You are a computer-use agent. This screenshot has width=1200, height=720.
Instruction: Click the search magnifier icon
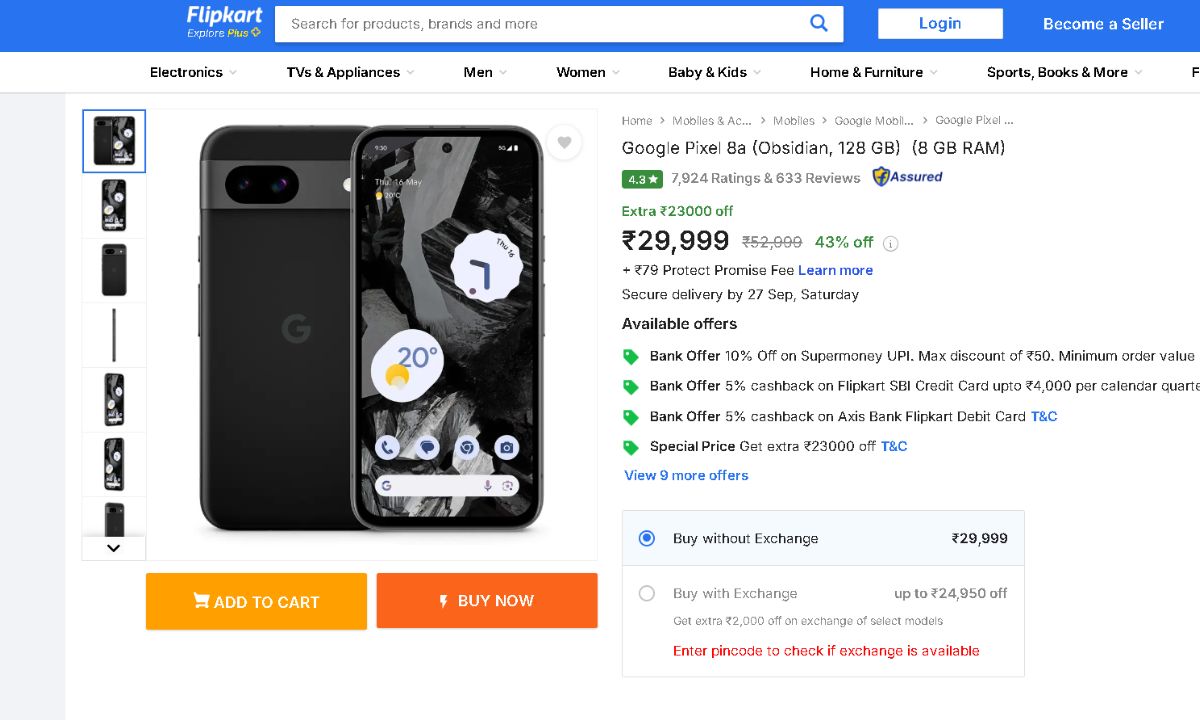click(x=819, y=24)
